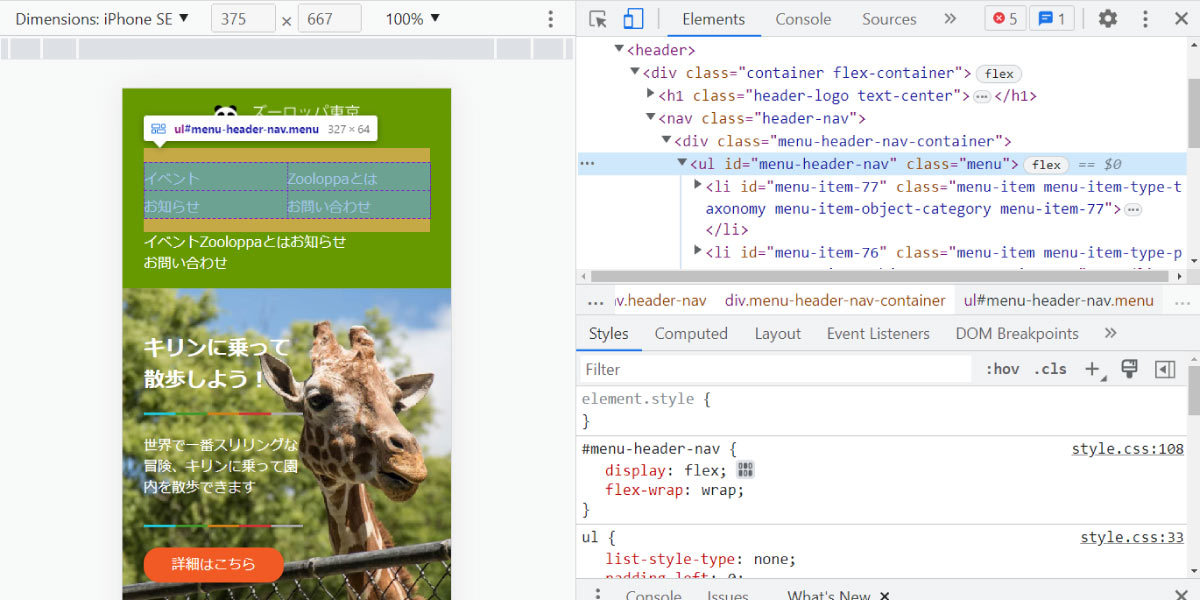
Task: Open the Customize DevTools three-dot menu
Action: (1146, 19)
